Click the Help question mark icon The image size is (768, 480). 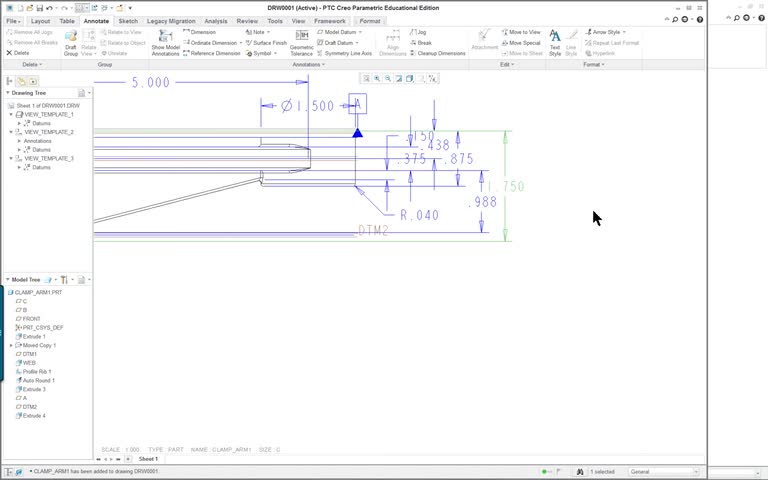pos(700,20)
